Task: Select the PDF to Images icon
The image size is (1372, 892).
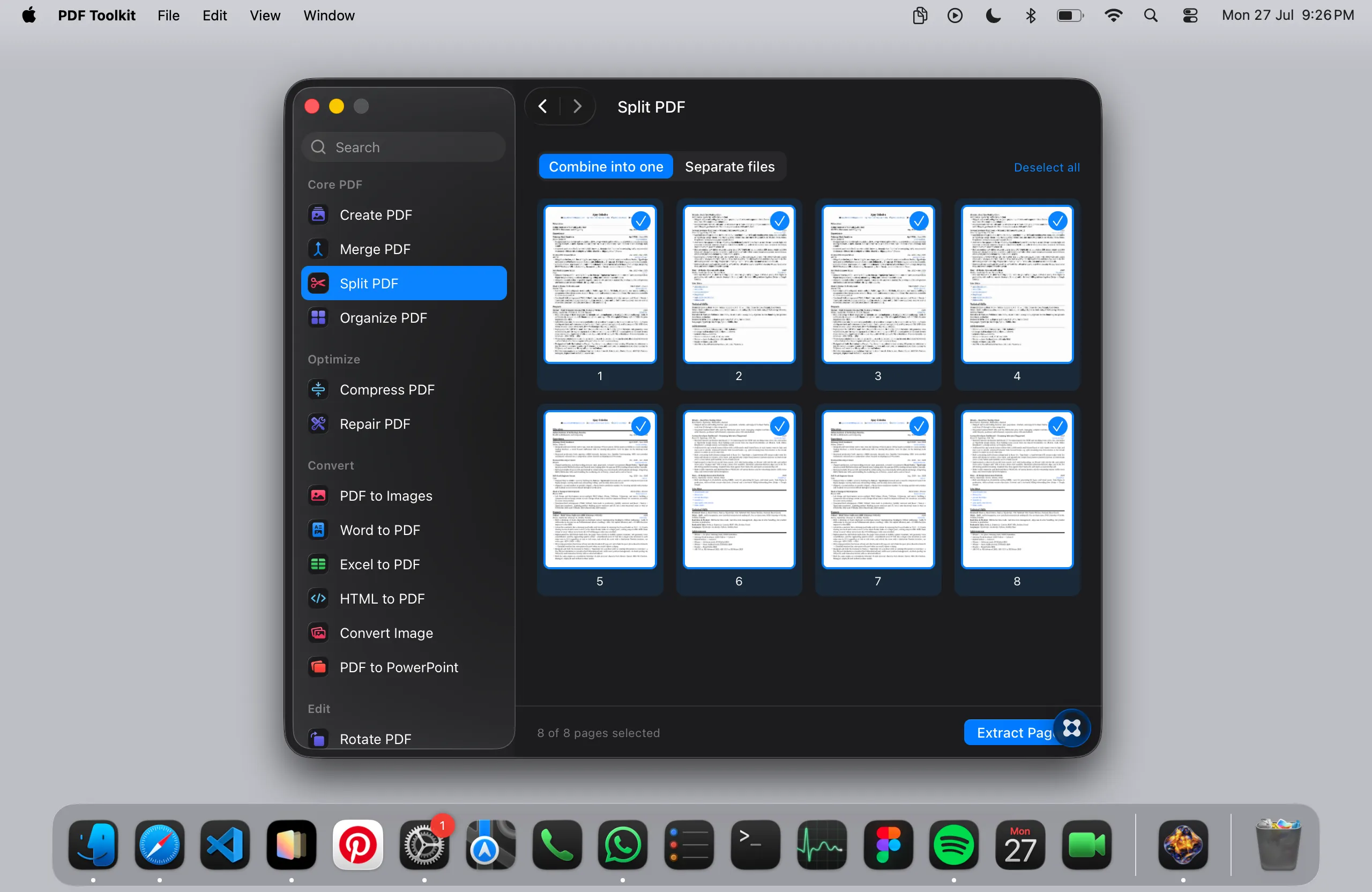Action: point(318,496)
